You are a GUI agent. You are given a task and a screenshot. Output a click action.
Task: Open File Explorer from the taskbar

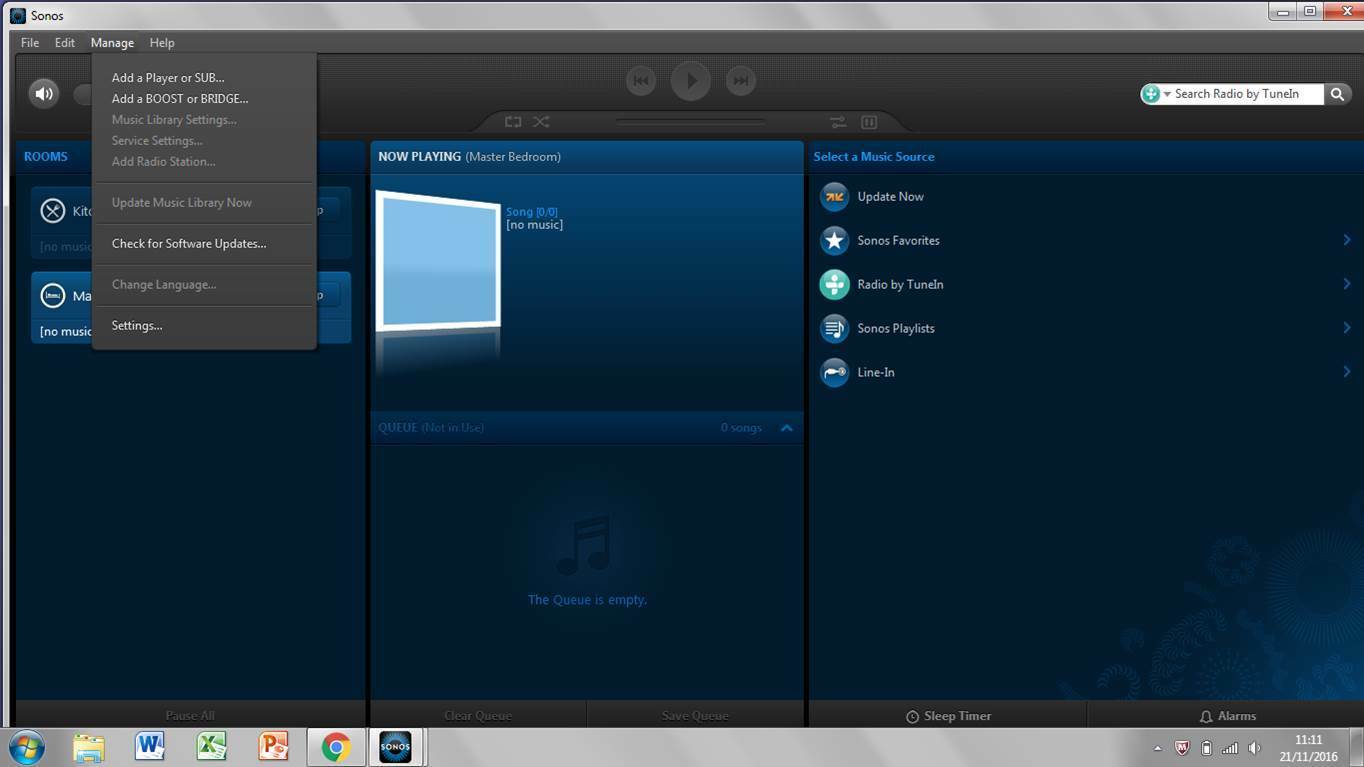89,748
